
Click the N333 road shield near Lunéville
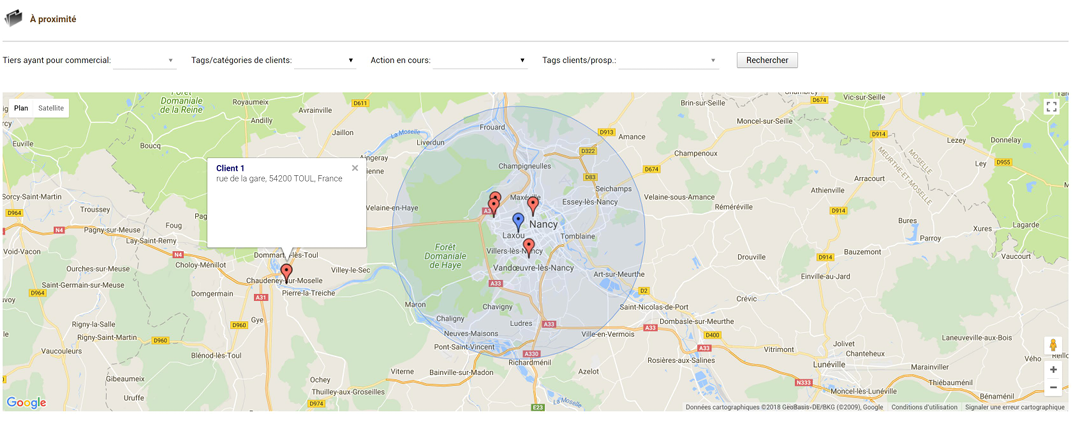(805, 382)
